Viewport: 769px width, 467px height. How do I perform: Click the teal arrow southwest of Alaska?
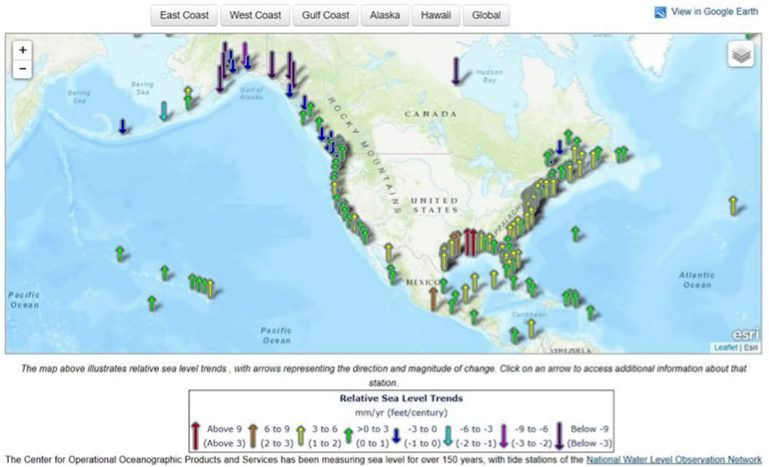pos(165,110)
